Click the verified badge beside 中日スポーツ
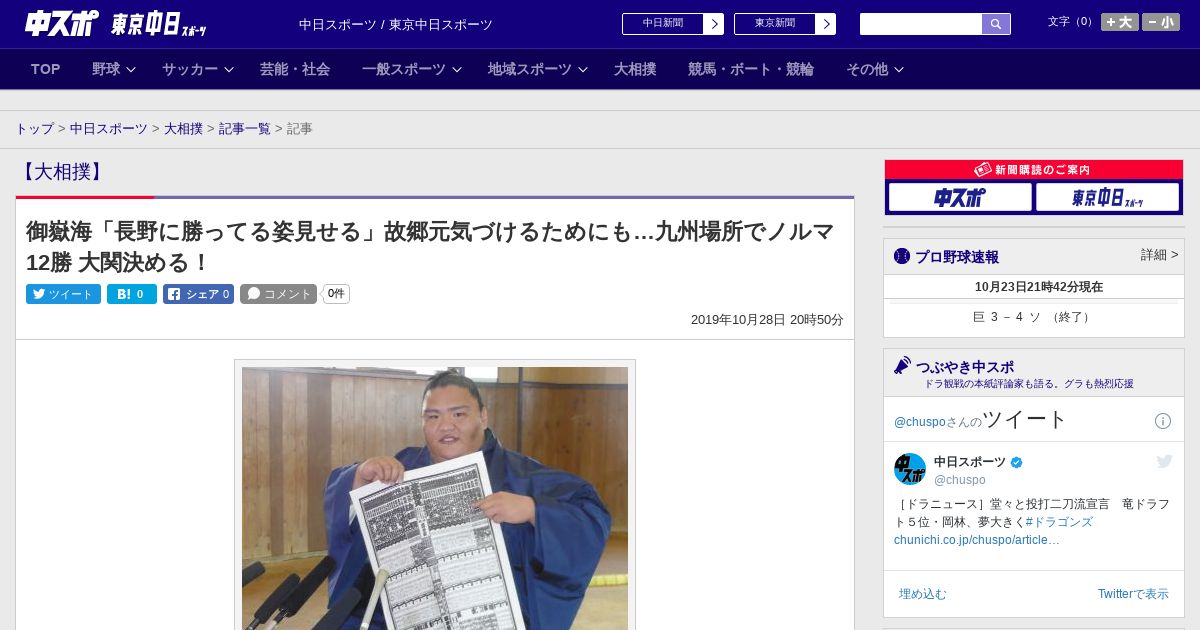Image resolution: width=1200 pixels, height=630 pixels. pyautogui.click(x=1017, y=462)
